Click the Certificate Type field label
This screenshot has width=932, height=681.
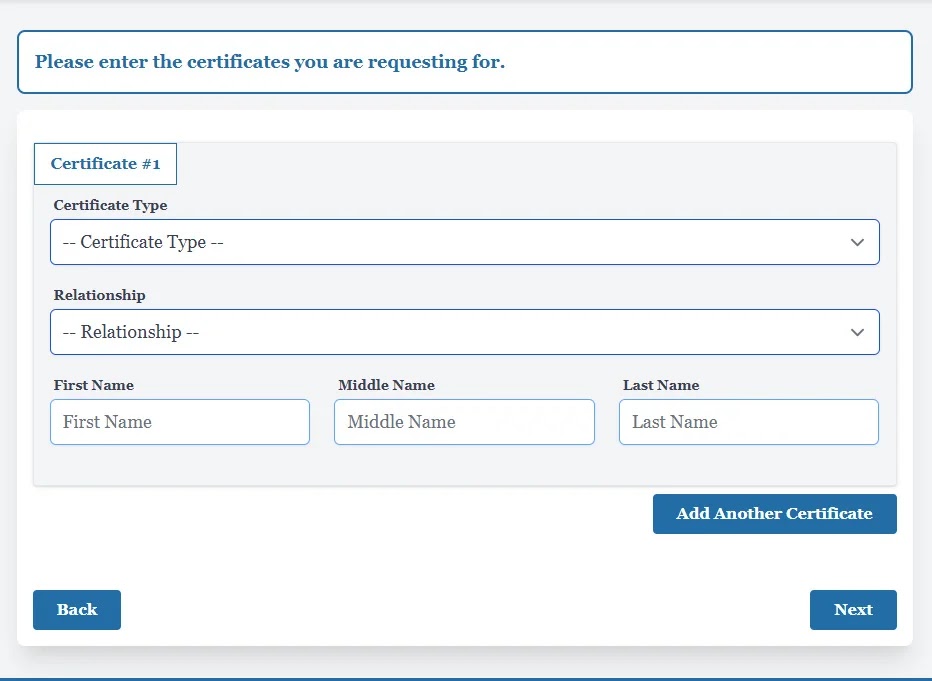[111, 205]
